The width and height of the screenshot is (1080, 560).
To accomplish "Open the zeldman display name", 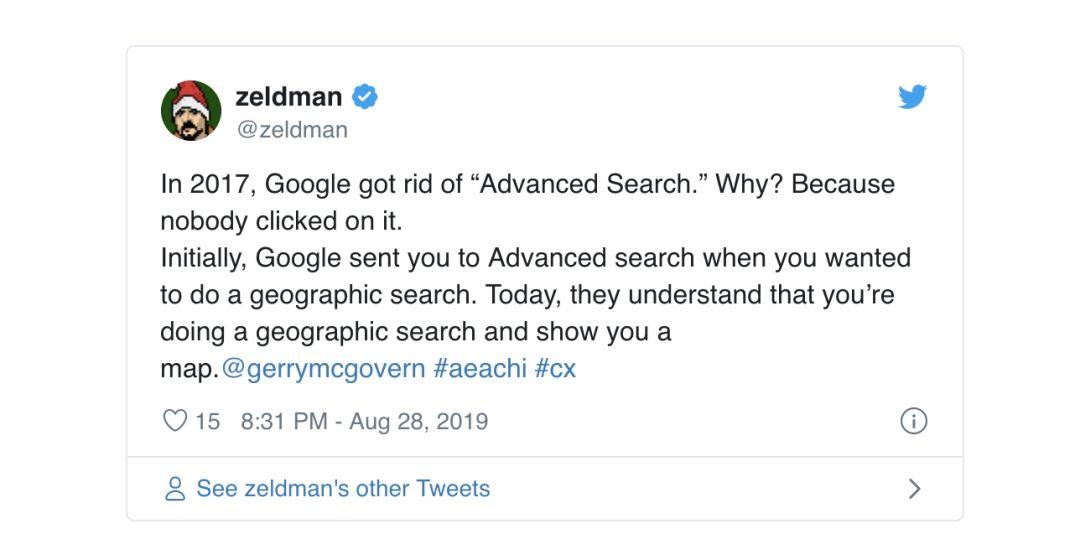I will tap(289, 96).
